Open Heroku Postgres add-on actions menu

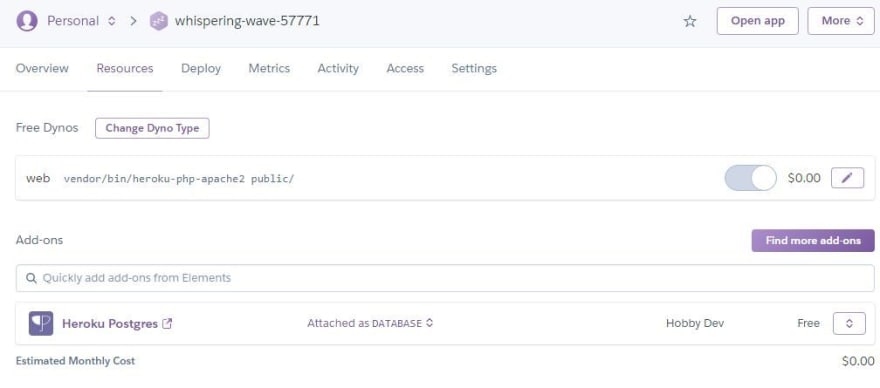tap(849, 323)
